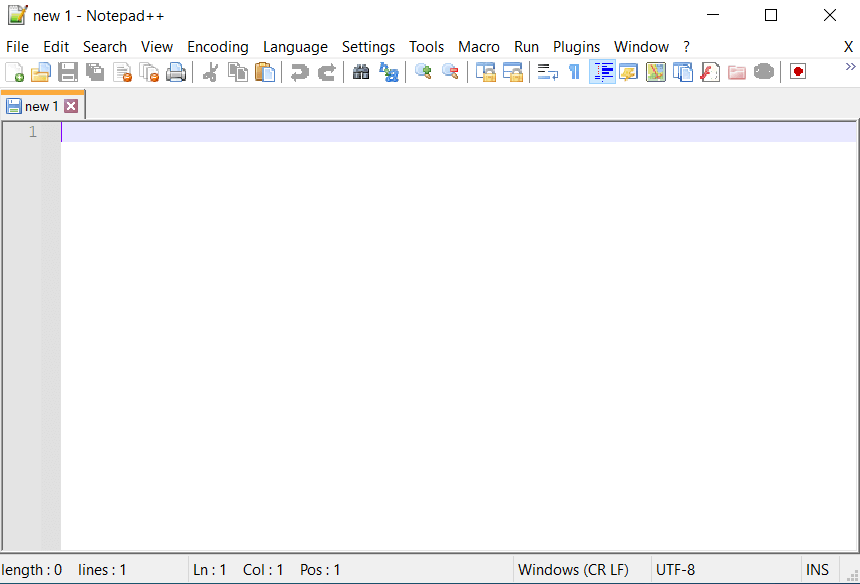The image size is (860, 584).
Task: Click the Replace icon in toolbar
Action: (389, 72)
